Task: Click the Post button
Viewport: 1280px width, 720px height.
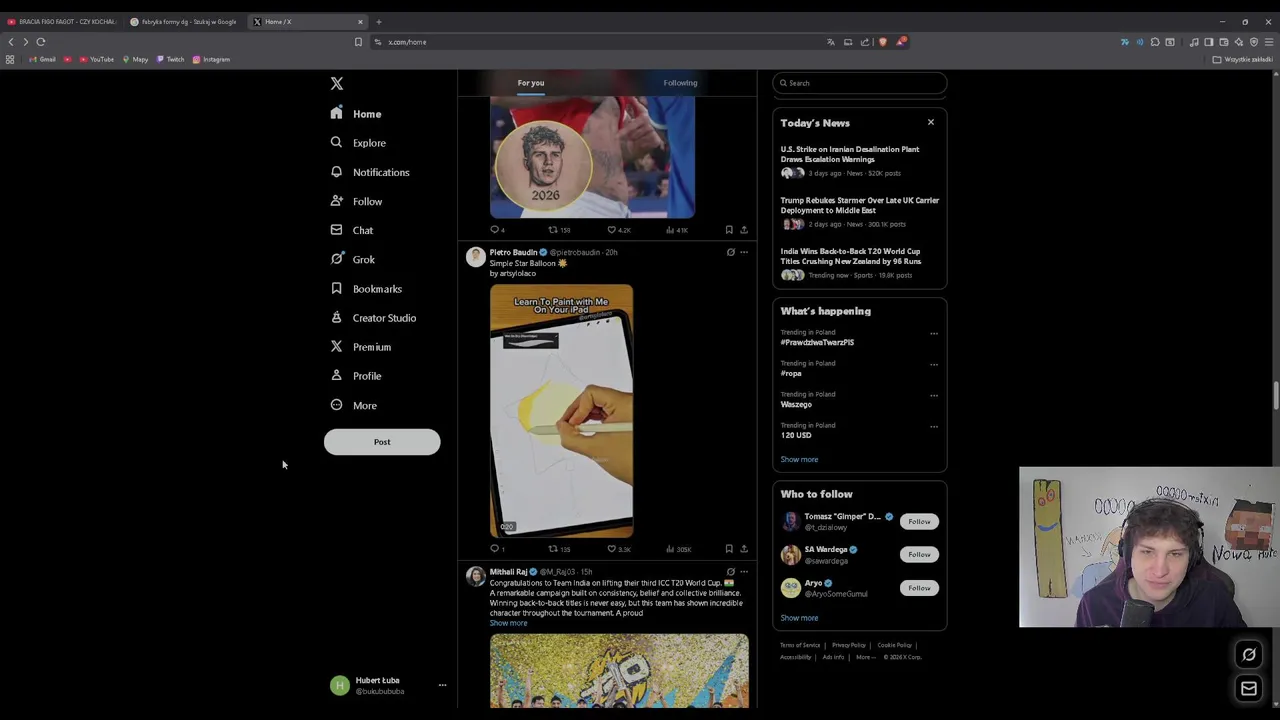Action: click(382, 442)
